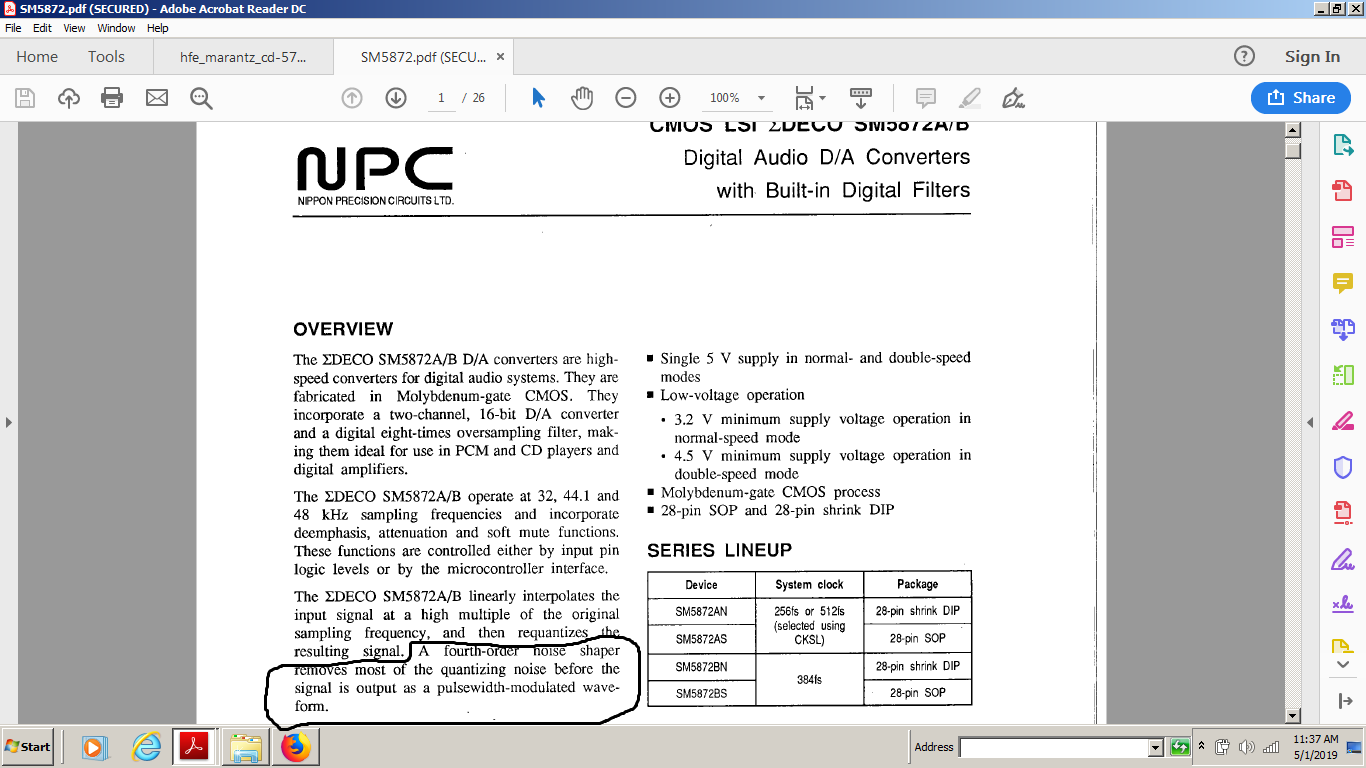Image resolution: width=1366 pixels, height=768 pixels.
Task: Switch to the Home tab
Action: pos(37,57)
